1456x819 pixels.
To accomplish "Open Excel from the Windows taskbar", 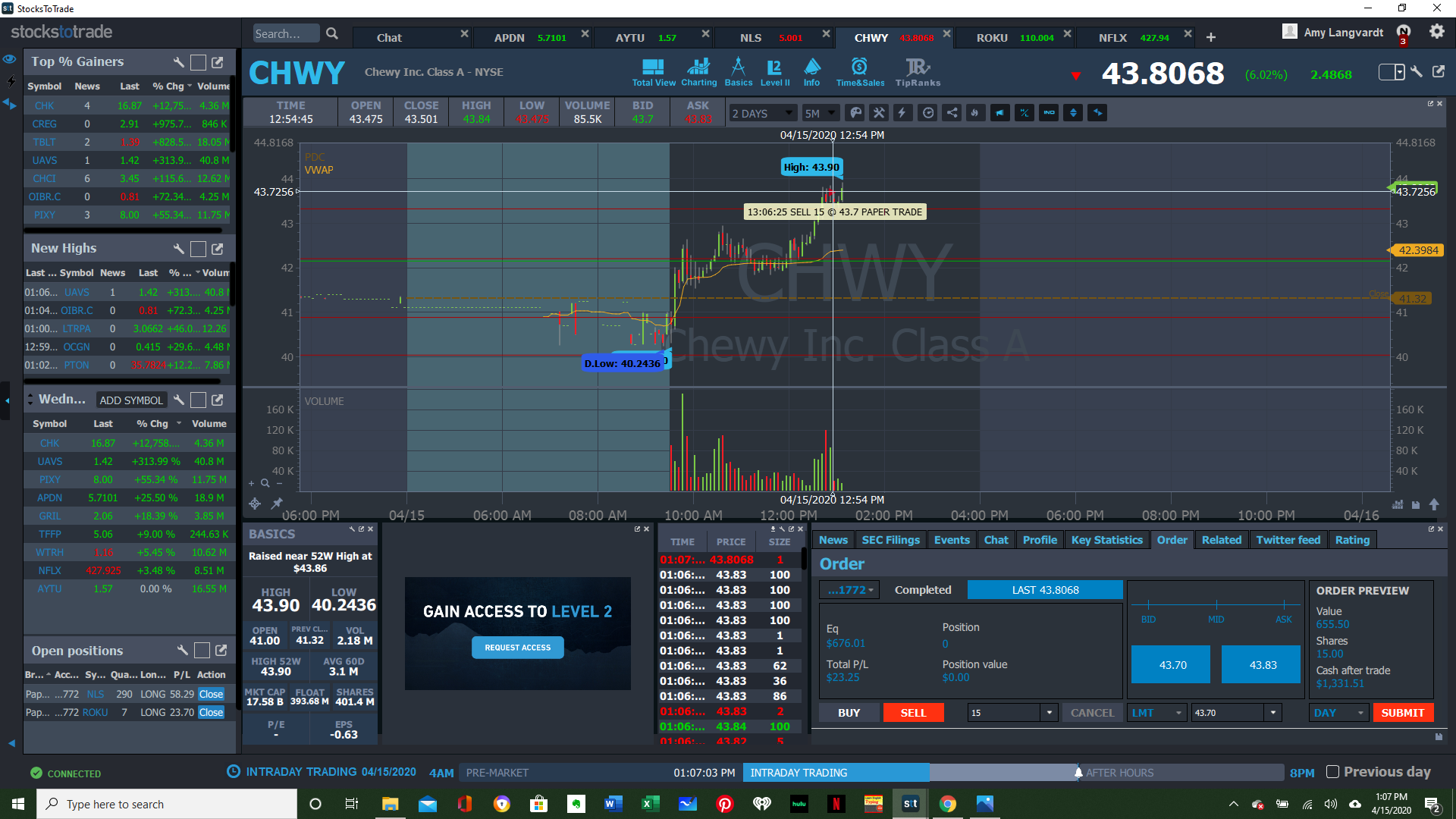I will [x=650, y=804].
